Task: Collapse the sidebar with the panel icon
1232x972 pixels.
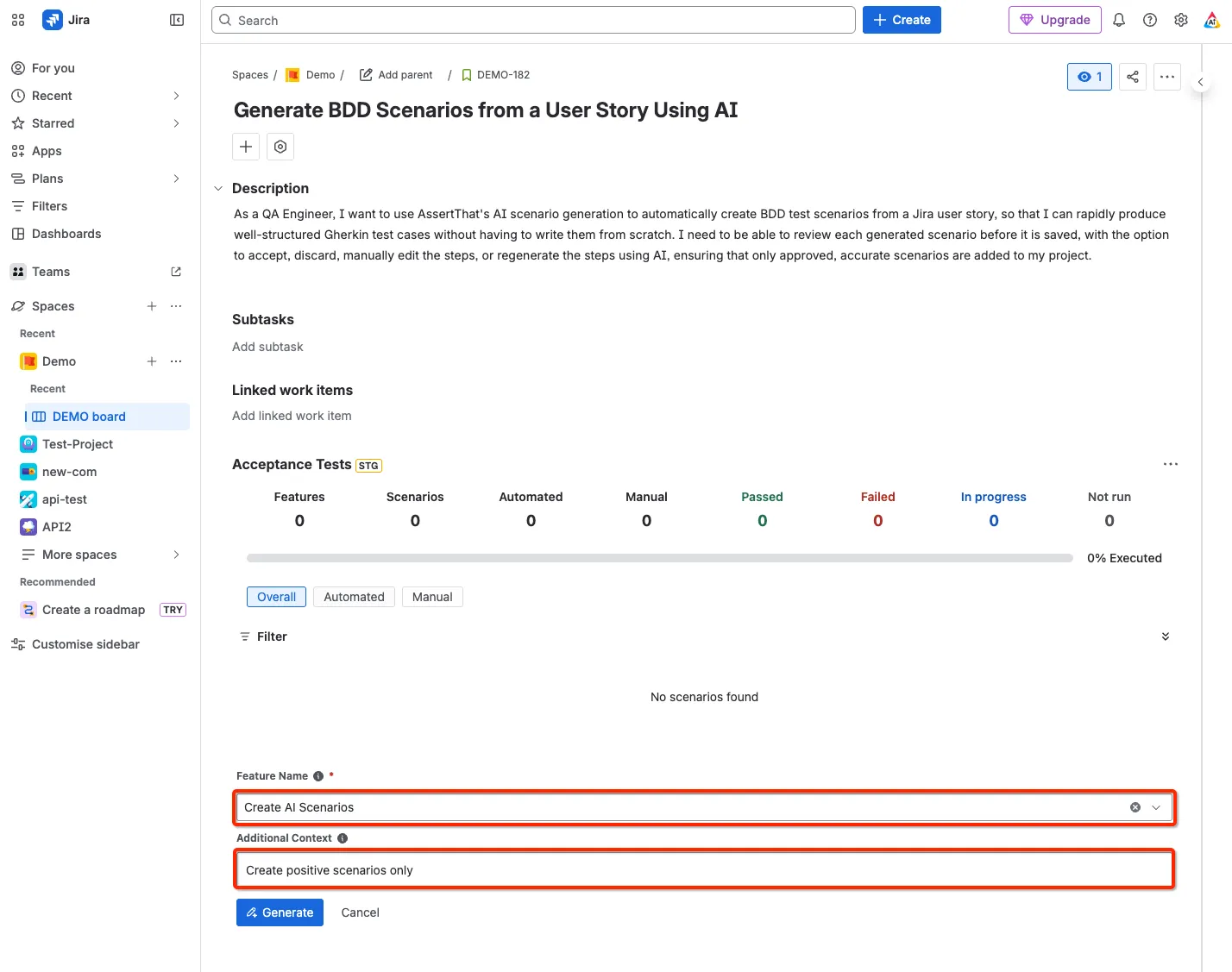Action: (x=177, y=20)
